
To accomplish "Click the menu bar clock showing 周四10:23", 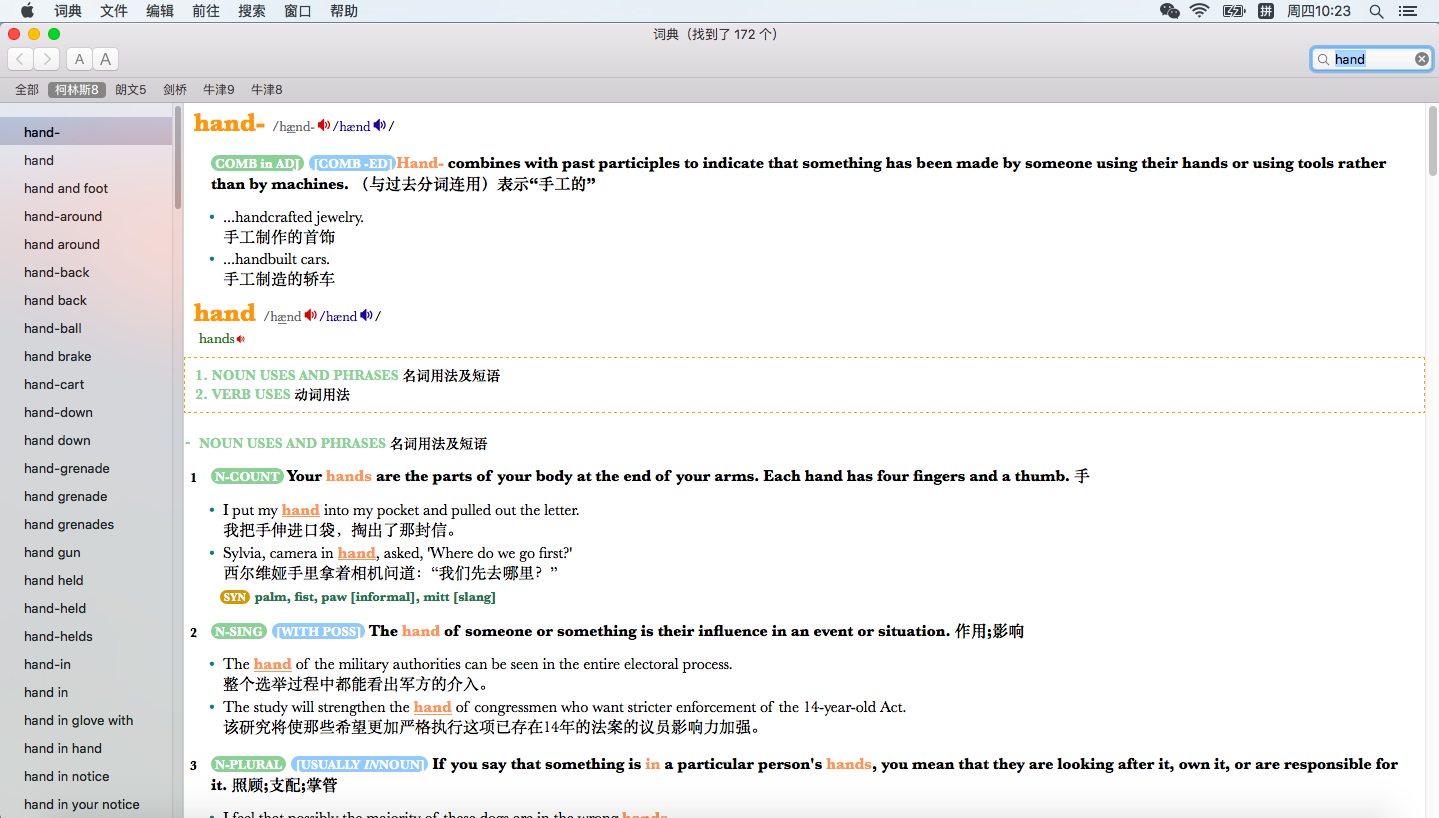I will (1318, 11).
